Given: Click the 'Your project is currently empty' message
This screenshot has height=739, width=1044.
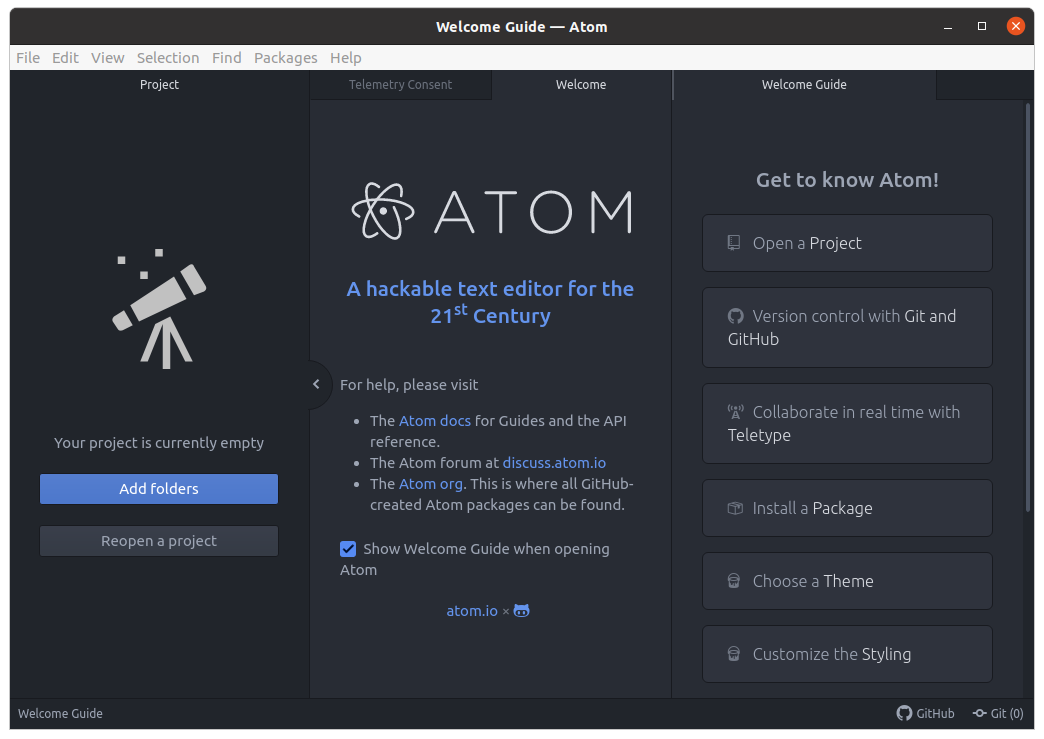Looking at the screenshot, I should point(159,443).
